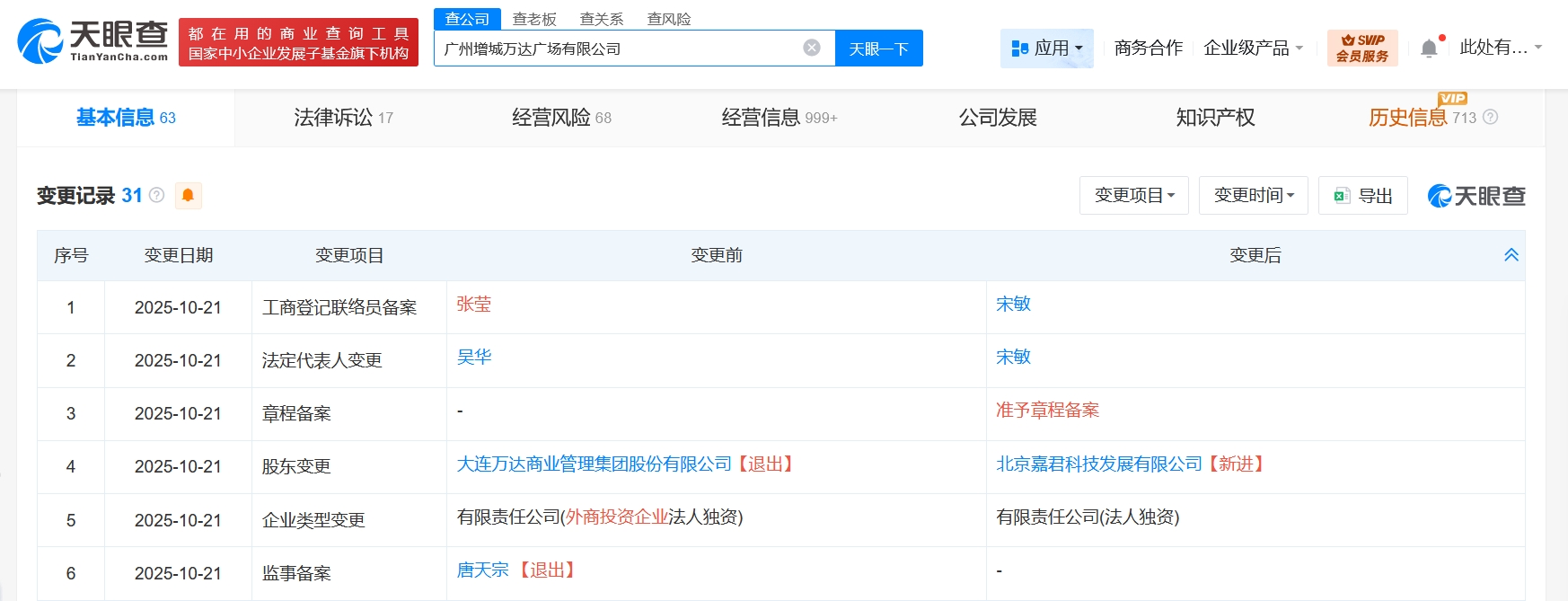Click help icon beside 历史信息 713

point(1490,118)
